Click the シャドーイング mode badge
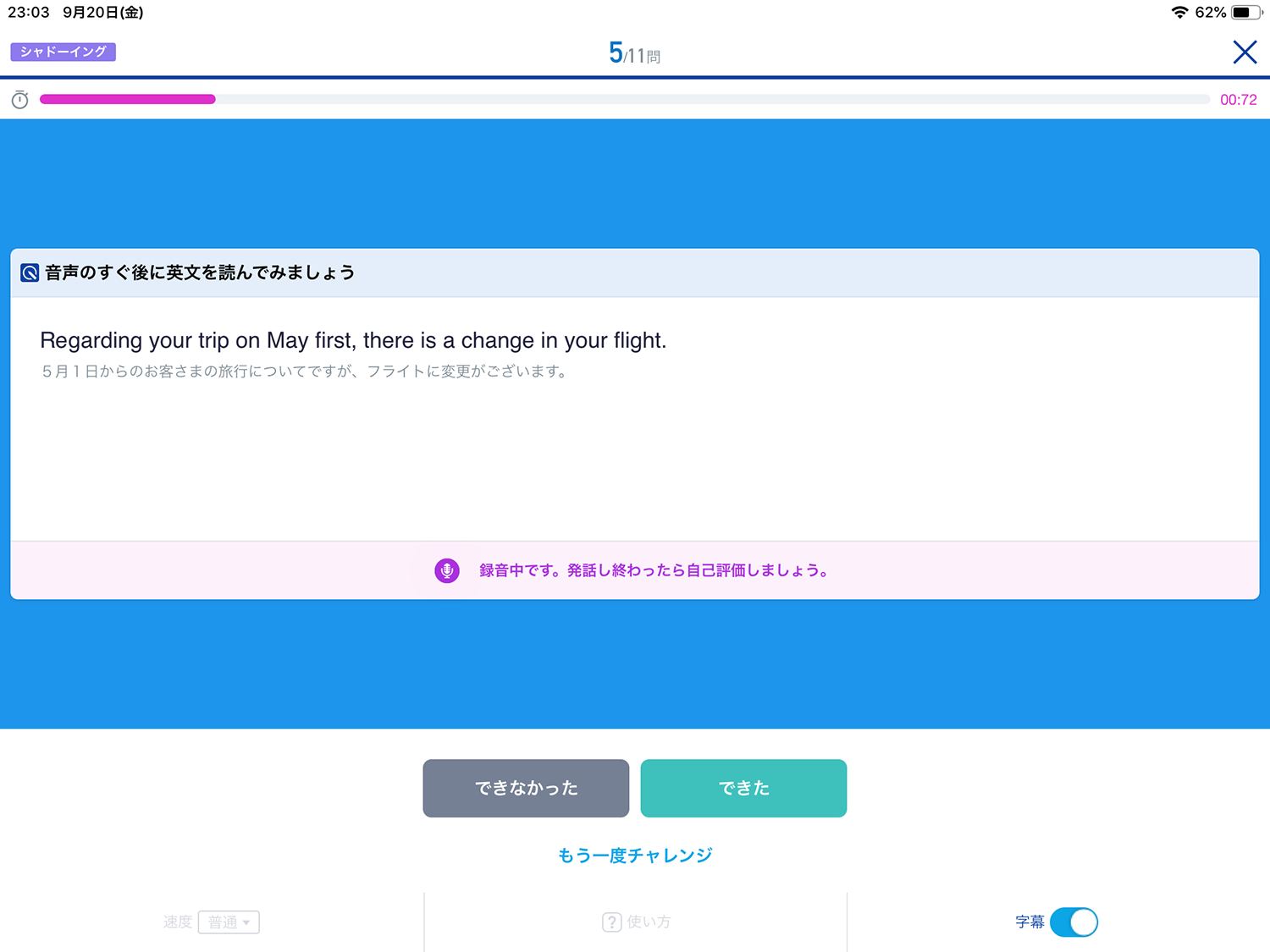 point(63,52)
